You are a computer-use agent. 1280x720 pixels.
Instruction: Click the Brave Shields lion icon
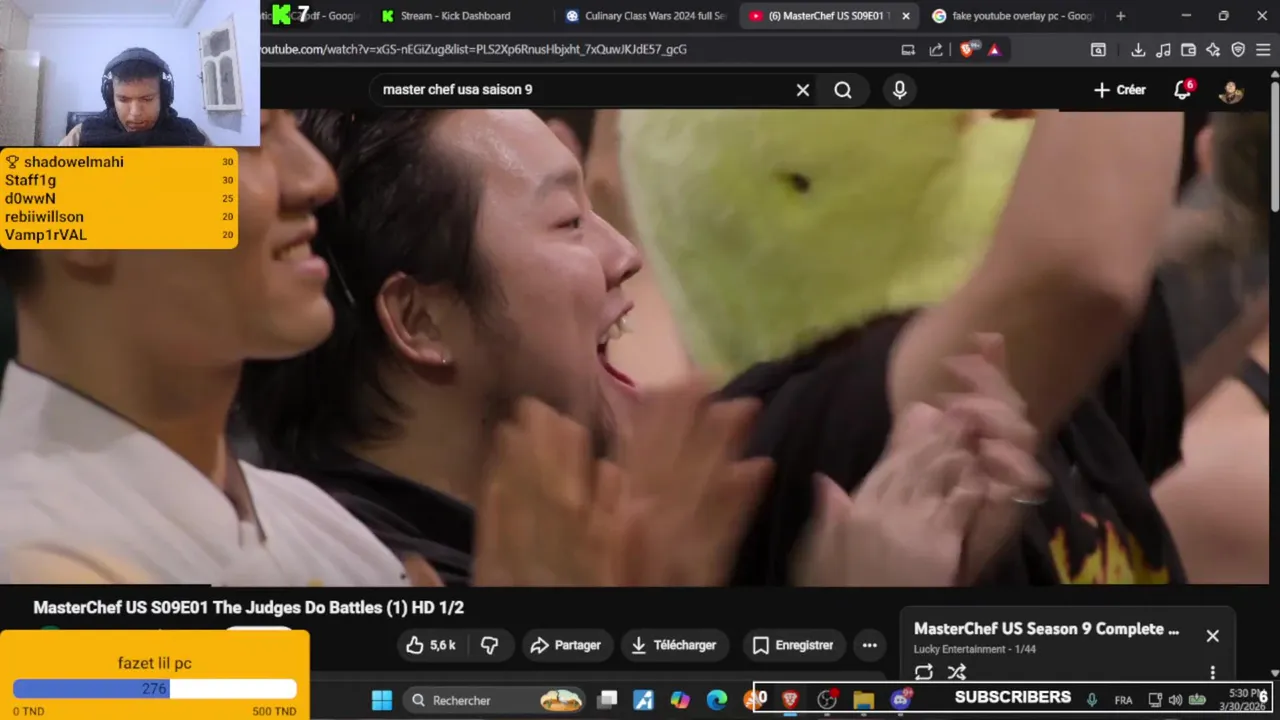pyautogui.click(x=967, y=49)
